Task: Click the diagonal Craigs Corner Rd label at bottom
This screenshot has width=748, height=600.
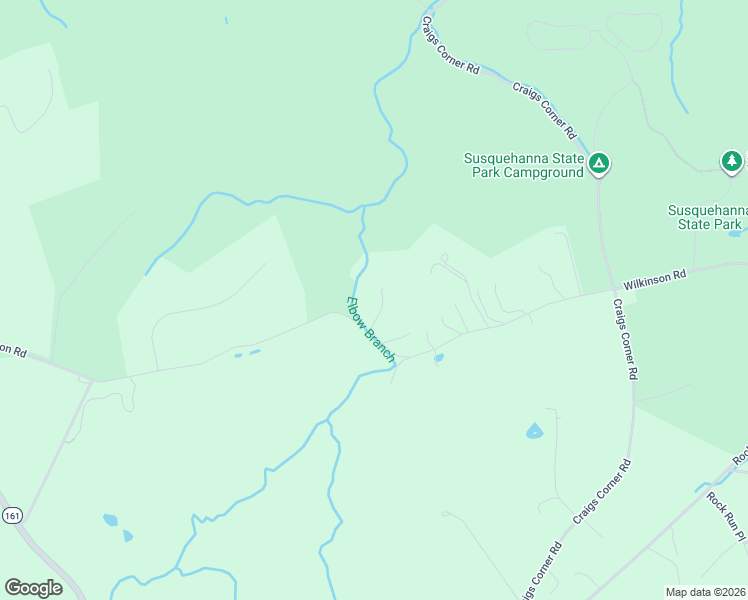Action: (x=602, y=492)
